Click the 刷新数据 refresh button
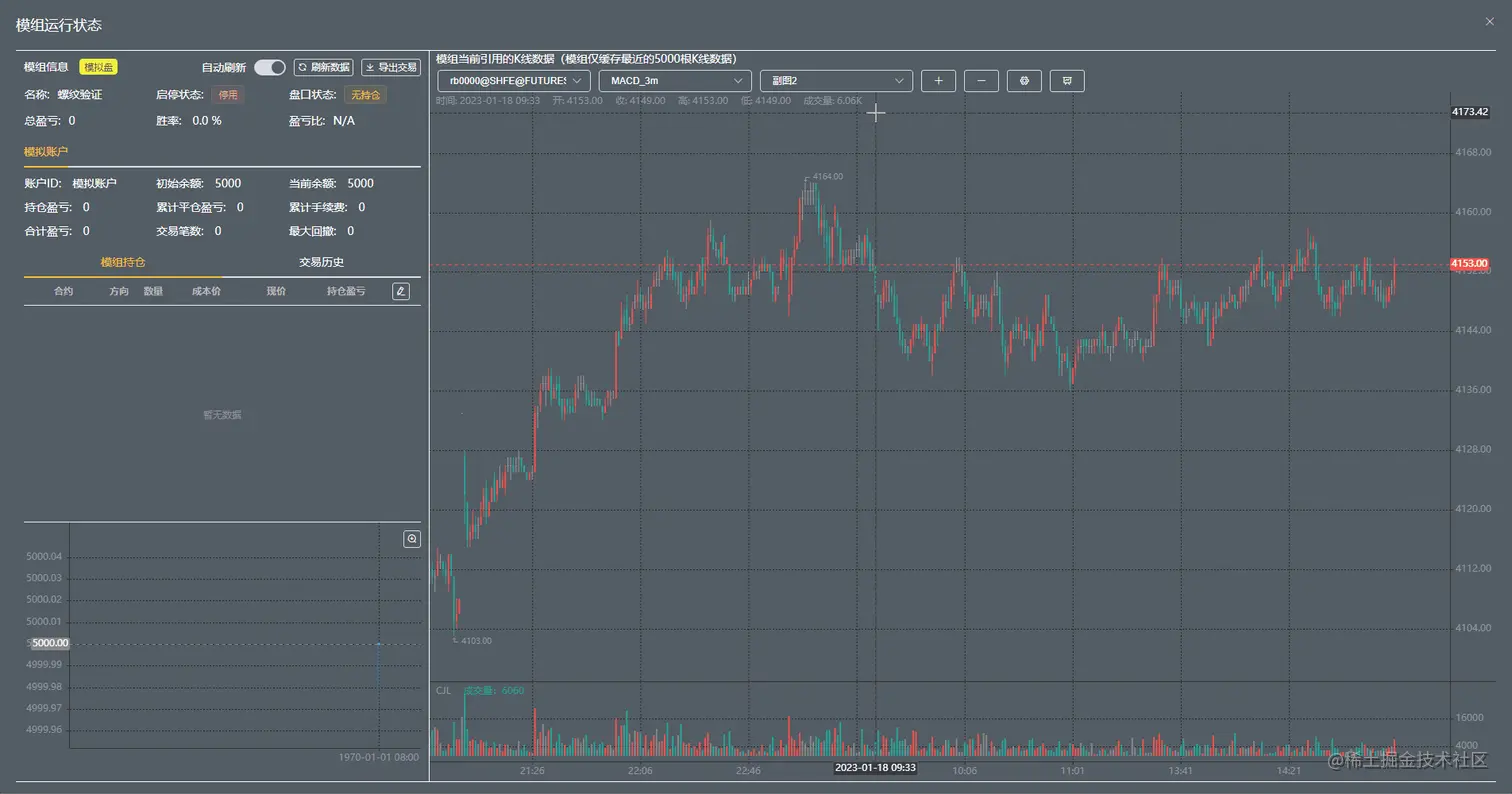1512x794 pixels. pyautogui.click(x=323, y=67)
